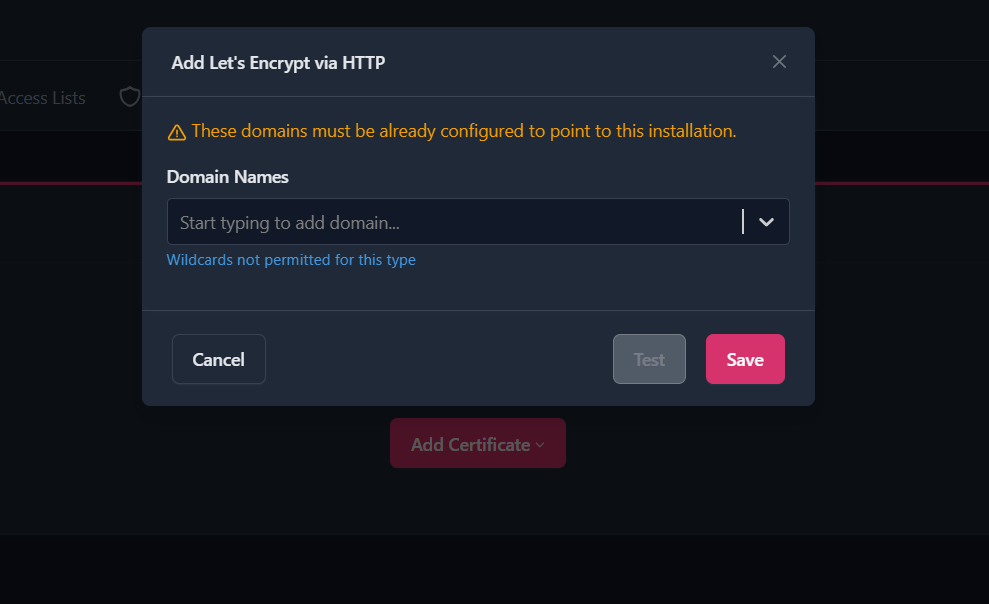Click the 'Wildcards not permitted' hint text

point(291,260)
